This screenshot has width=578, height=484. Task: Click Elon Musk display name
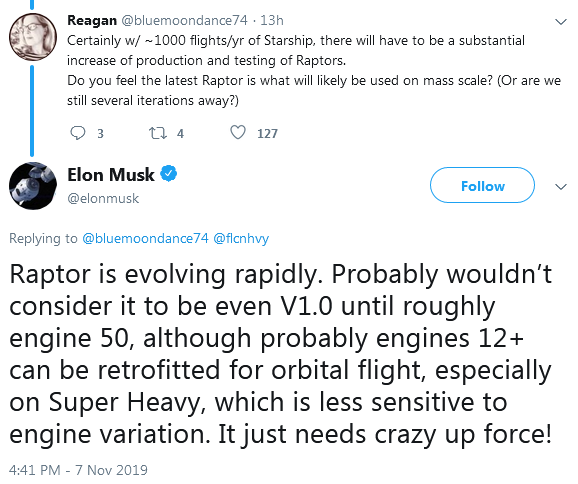click(111, 175)
